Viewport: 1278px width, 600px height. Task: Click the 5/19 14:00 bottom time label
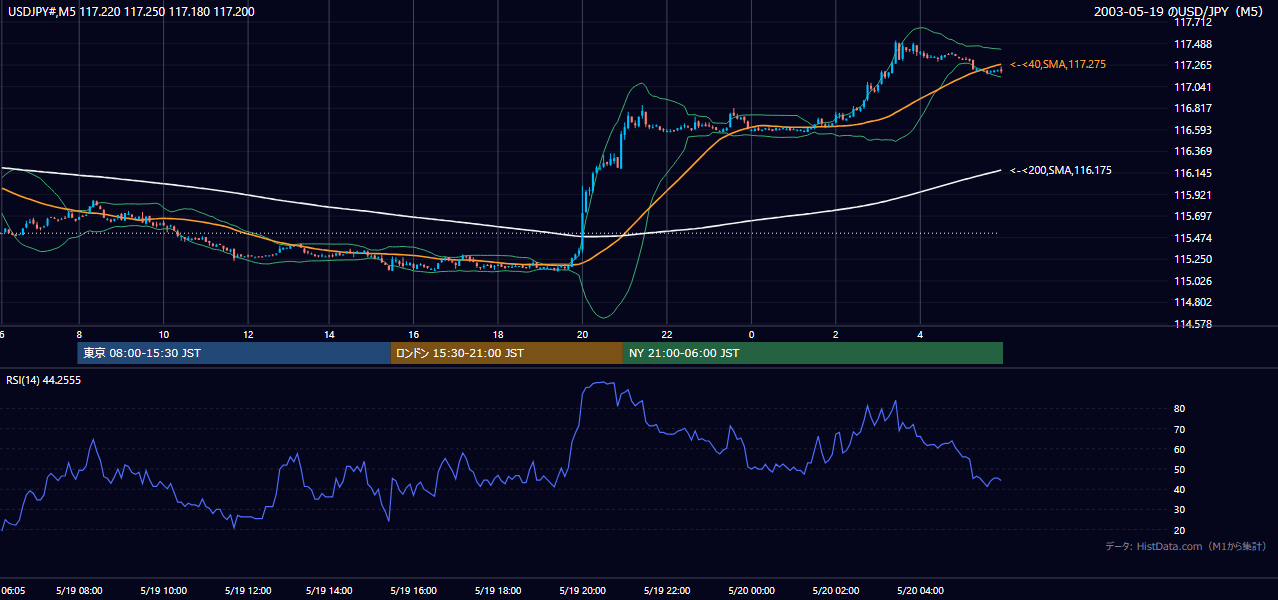tap(331, 590)
